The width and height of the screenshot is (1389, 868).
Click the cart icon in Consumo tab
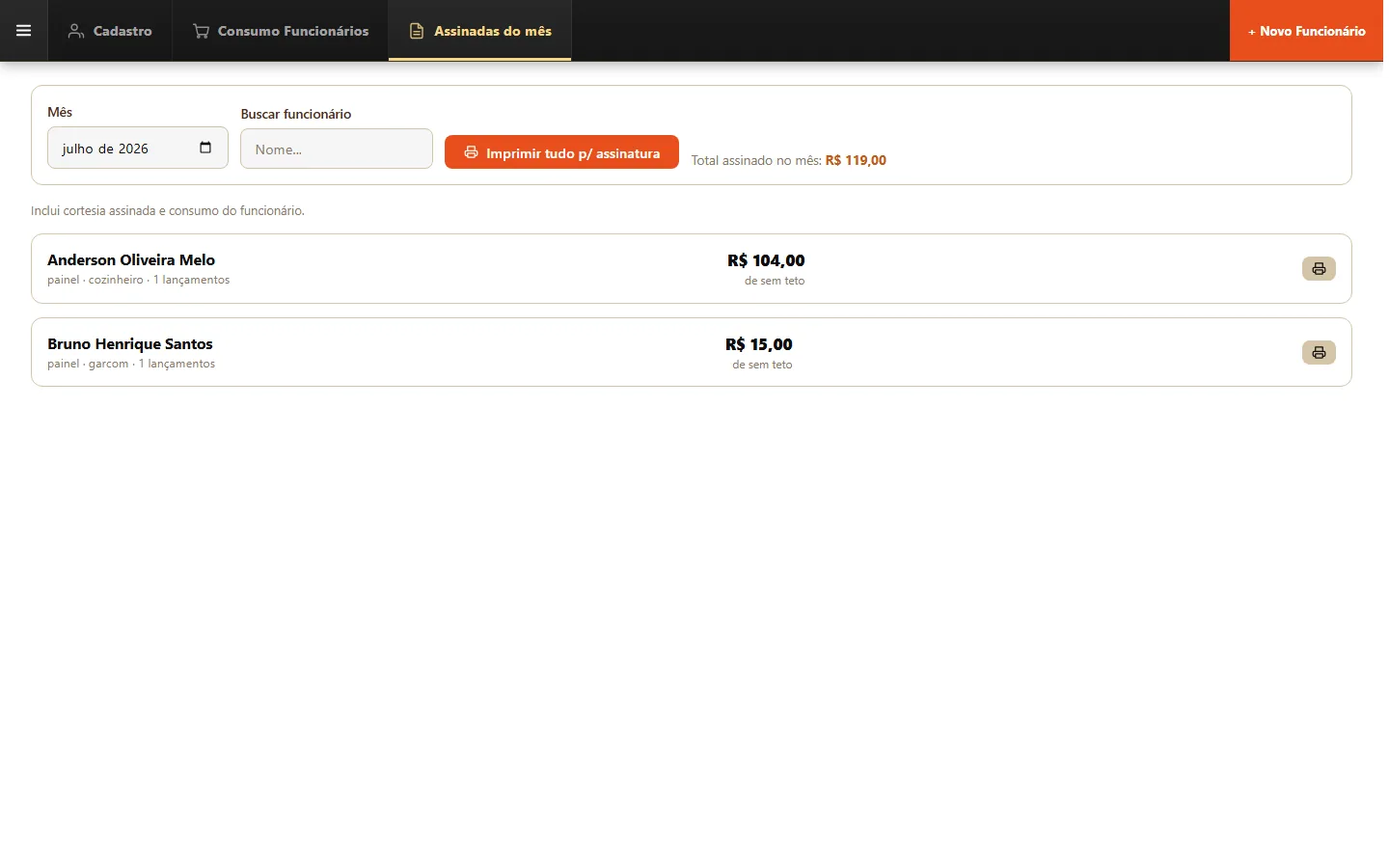tap(201, 31)
